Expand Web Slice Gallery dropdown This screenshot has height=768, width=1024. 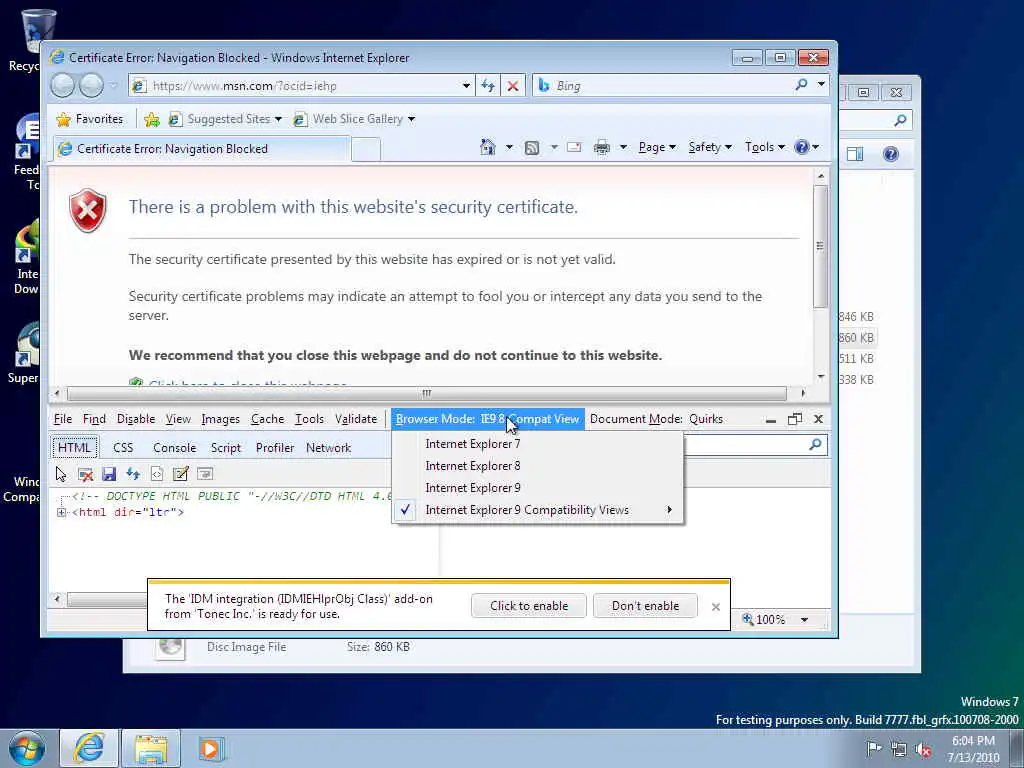411,120
